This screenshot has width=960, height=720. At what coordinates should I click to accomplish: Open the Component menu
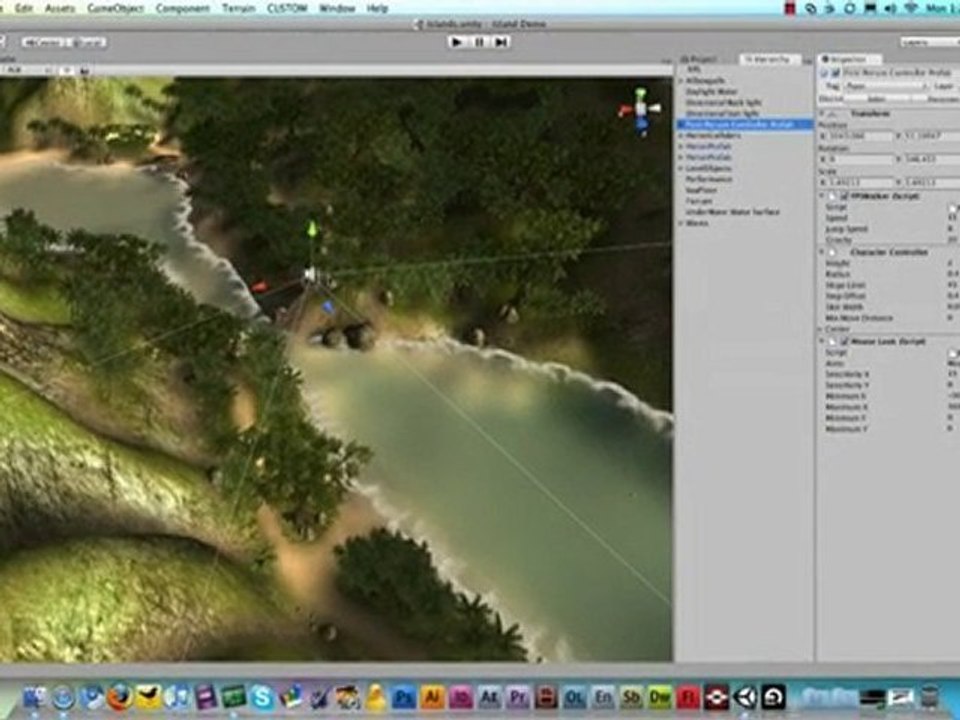tap(182, 8)
